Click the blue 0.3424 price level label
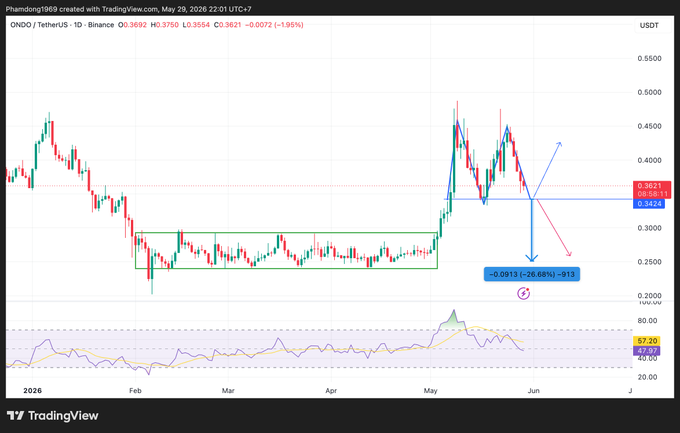This screenshot has height=433, width=680. pyautogui.click(x=649, y=203)
